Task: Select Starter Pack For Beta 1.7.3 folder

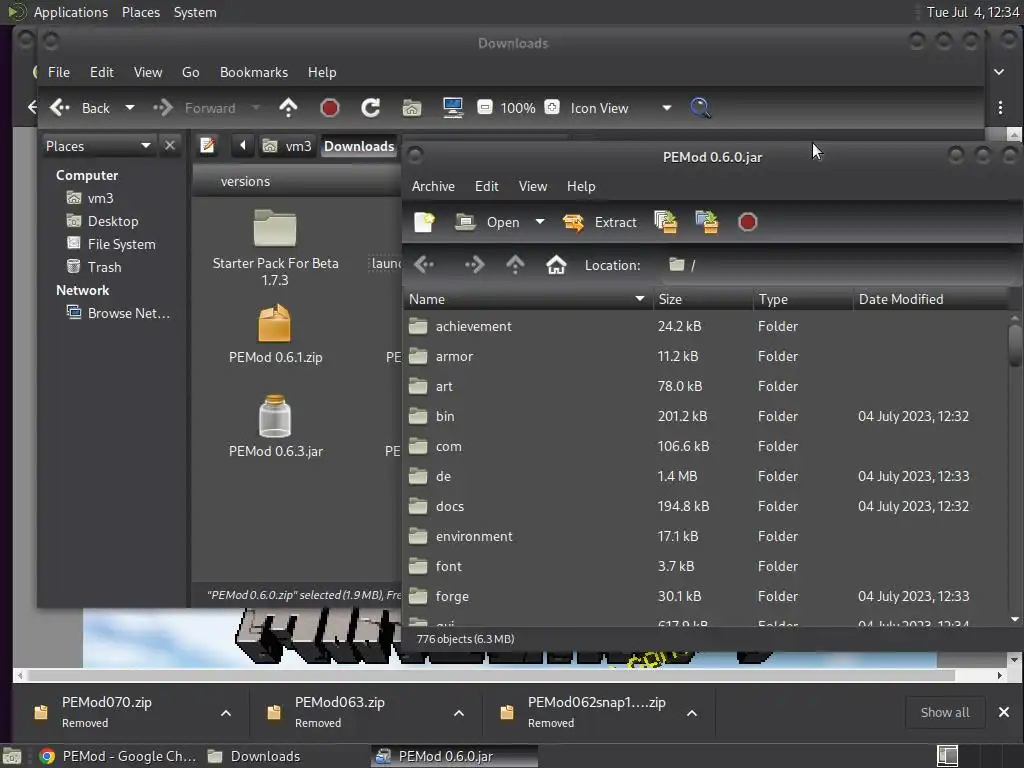Action: pyautogui.click(x=275, y=248)
